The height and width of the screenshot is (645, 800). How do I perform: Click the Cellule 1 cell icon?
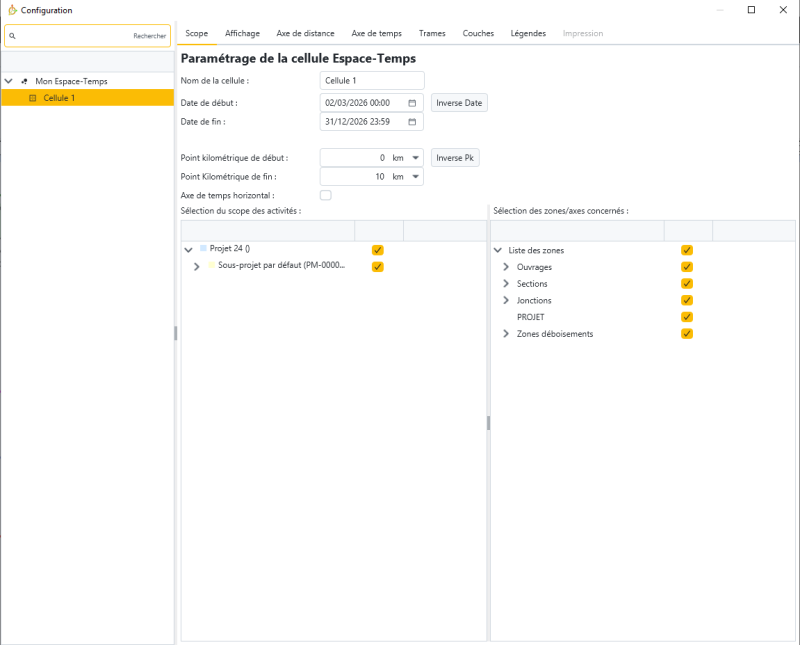[32, 98]
